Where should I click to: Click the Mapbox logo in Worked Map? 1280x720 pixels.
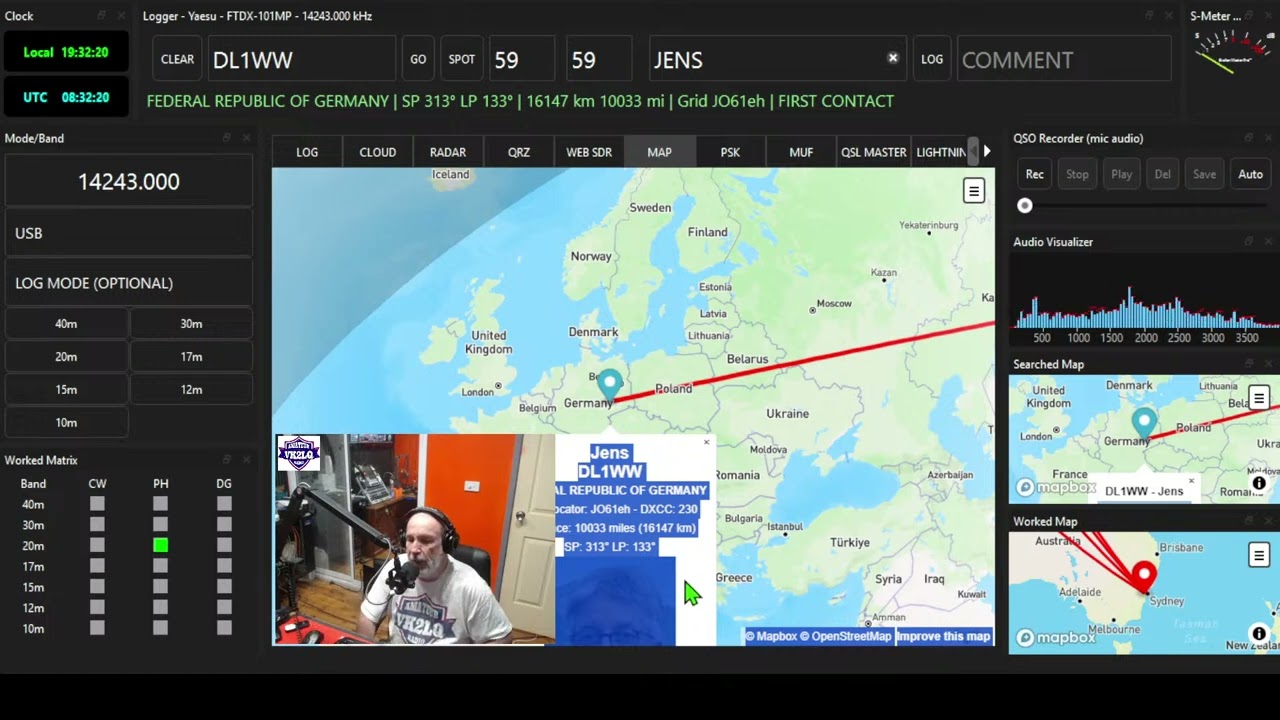(1056, 637)
